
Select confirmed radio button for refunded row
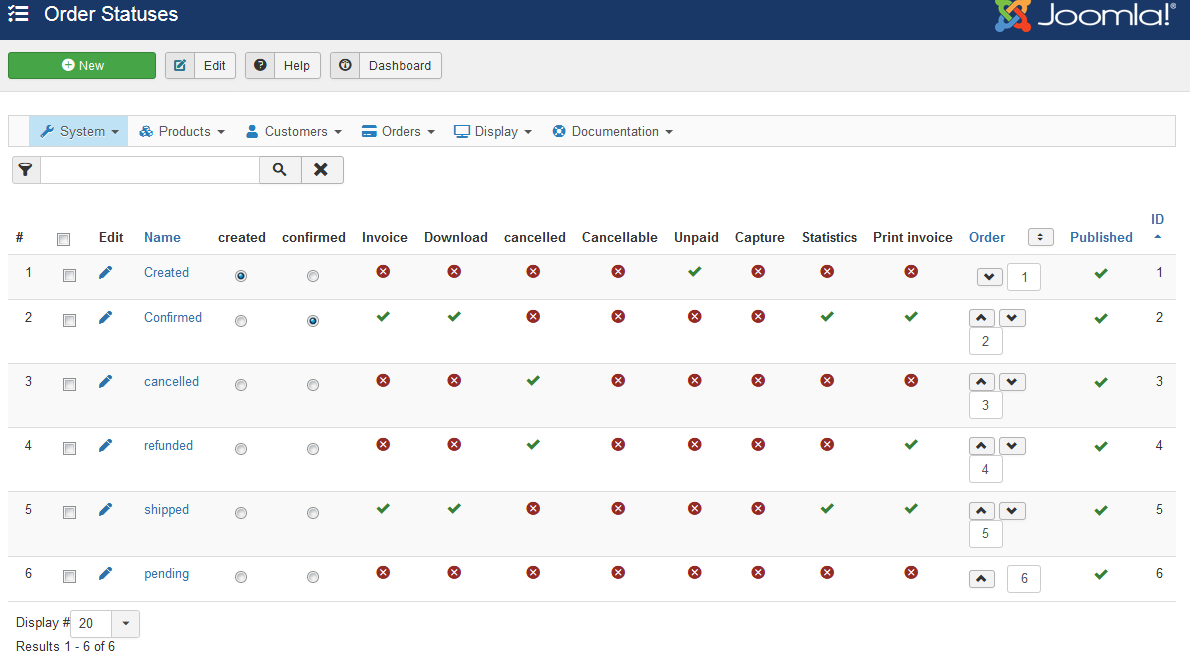click(x=313, y=450)
